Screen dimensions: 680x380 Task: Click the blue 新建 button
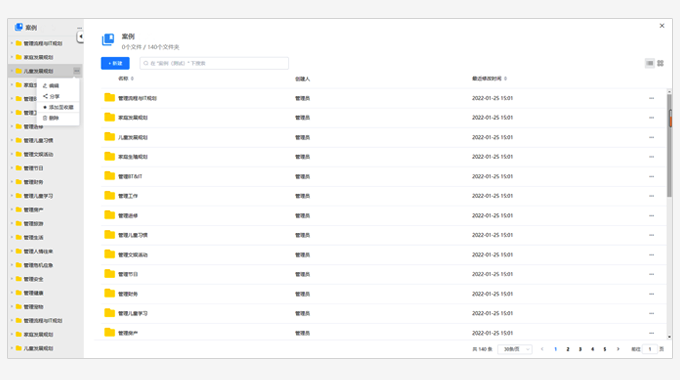(x=115, y=63)
